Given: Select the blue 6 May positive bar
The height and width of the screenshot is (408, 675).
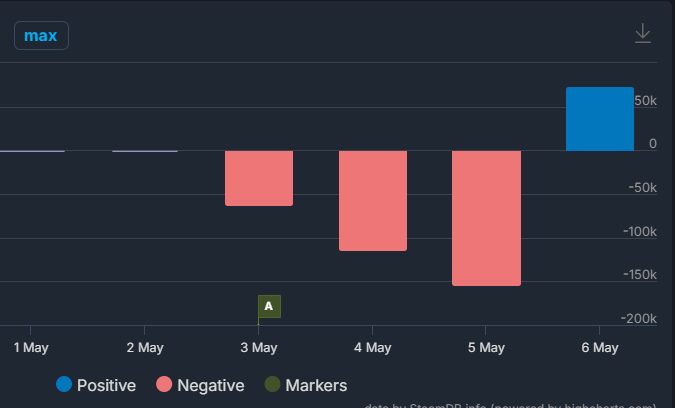Looking at the screenshot, I should tap(600, 119).
